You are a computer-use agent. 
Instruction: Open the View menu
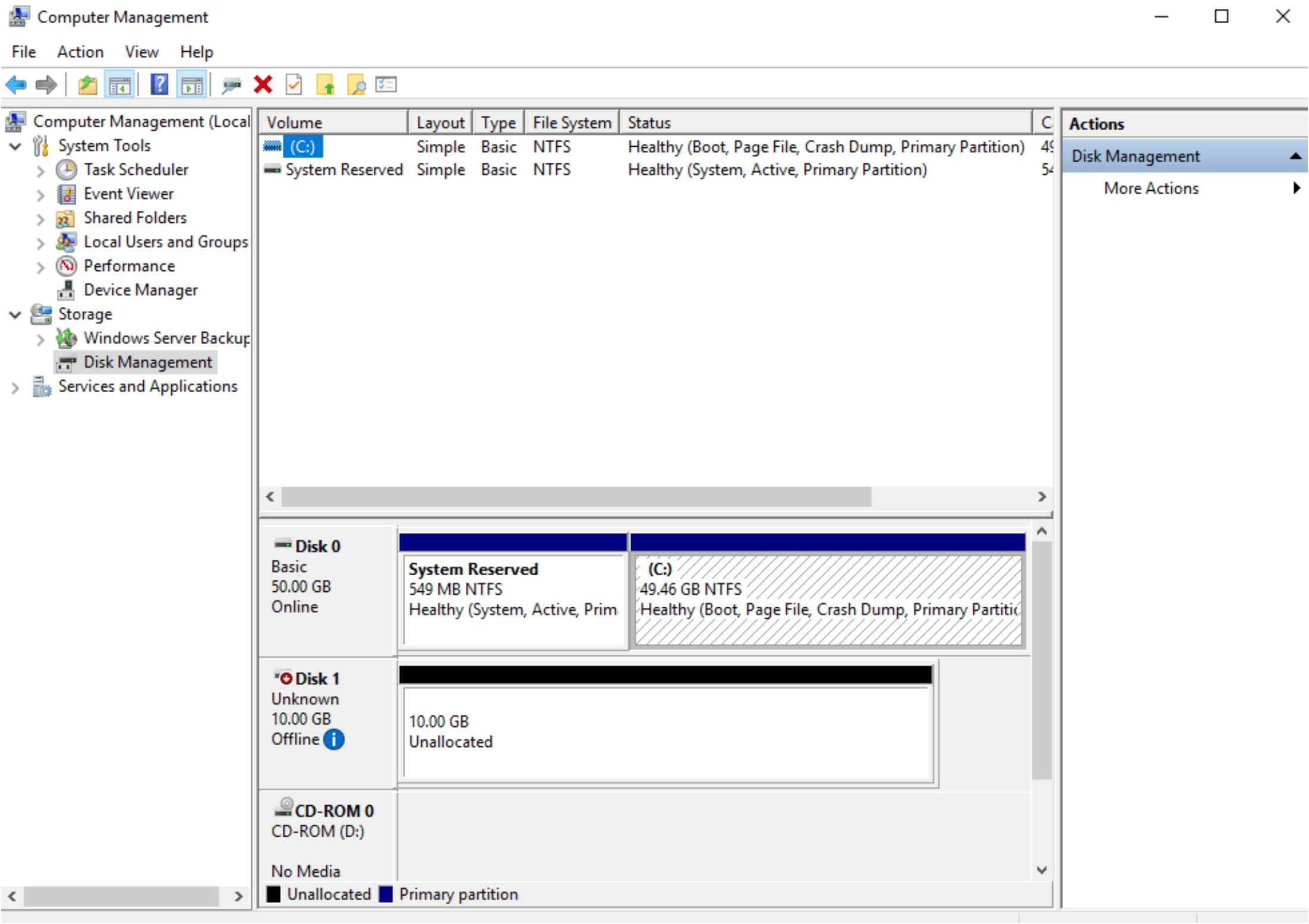click(x=141, y=52)
